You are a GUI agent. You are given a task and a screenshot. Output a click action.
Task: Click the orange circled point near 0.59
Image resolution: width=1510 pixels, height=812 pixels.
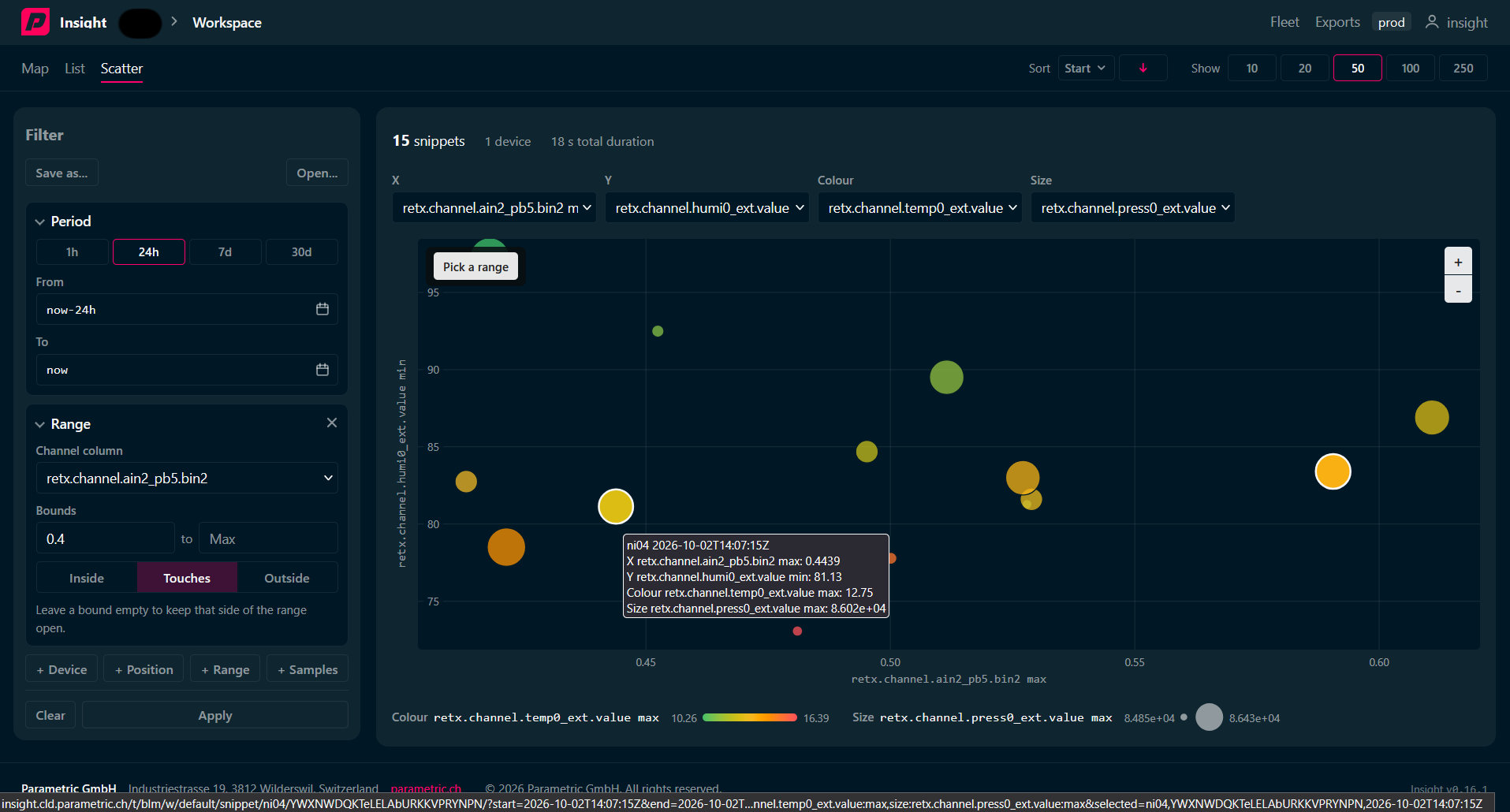[x=1333, y=471]
